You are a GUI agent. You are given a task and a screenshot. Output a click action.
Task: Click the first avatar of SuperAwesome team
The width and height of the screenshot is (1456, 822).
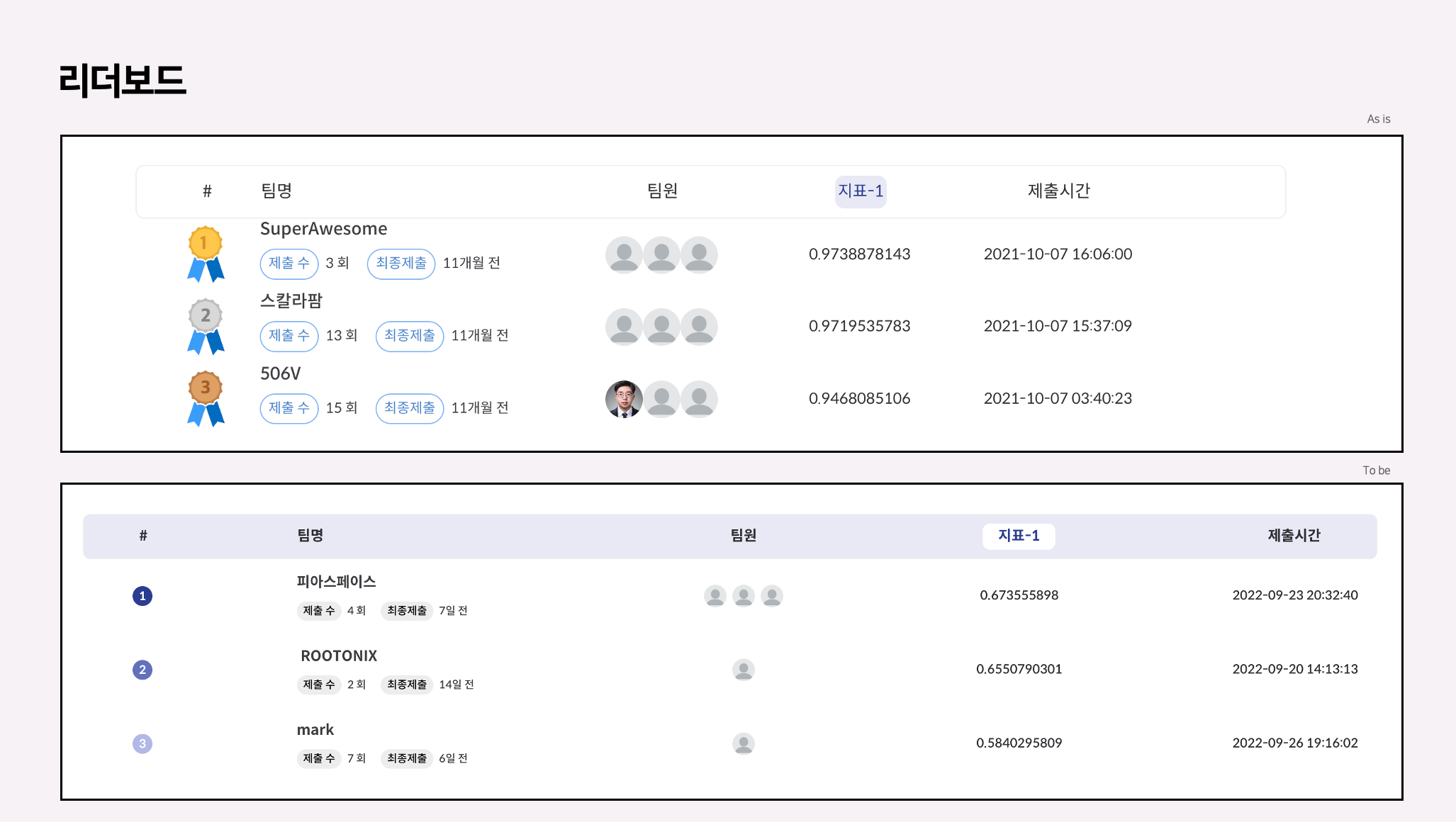tap(624, 254)
